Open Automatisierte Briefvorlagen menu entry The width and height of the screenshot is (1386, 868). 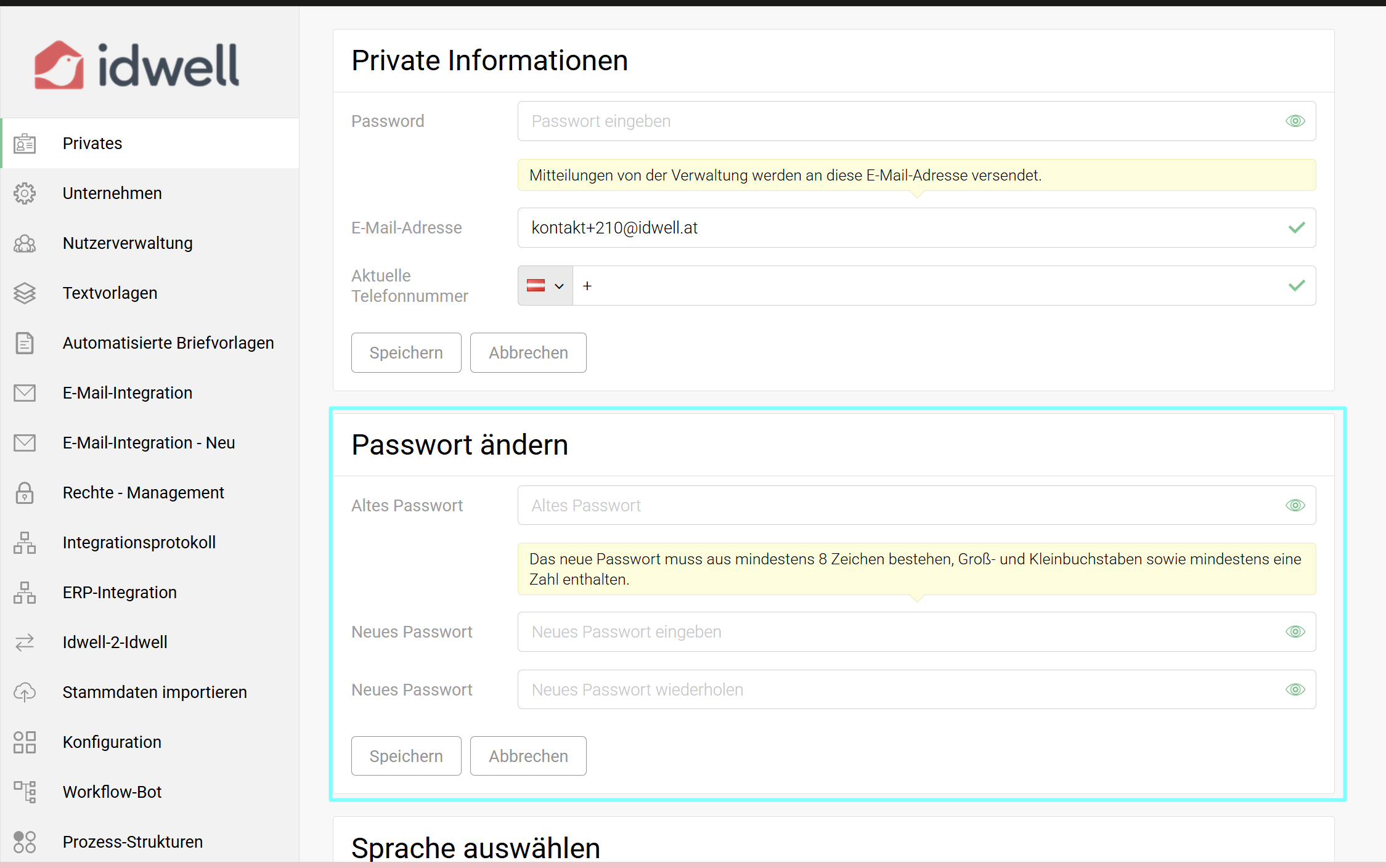coord(168,343)
